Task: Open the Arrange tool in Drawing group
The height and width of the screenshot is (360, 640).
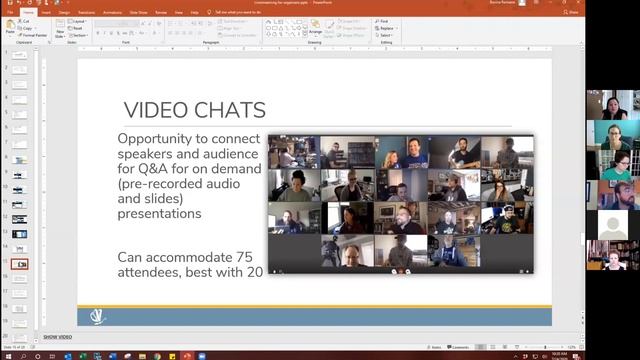Action: click(x=315, y=27)
